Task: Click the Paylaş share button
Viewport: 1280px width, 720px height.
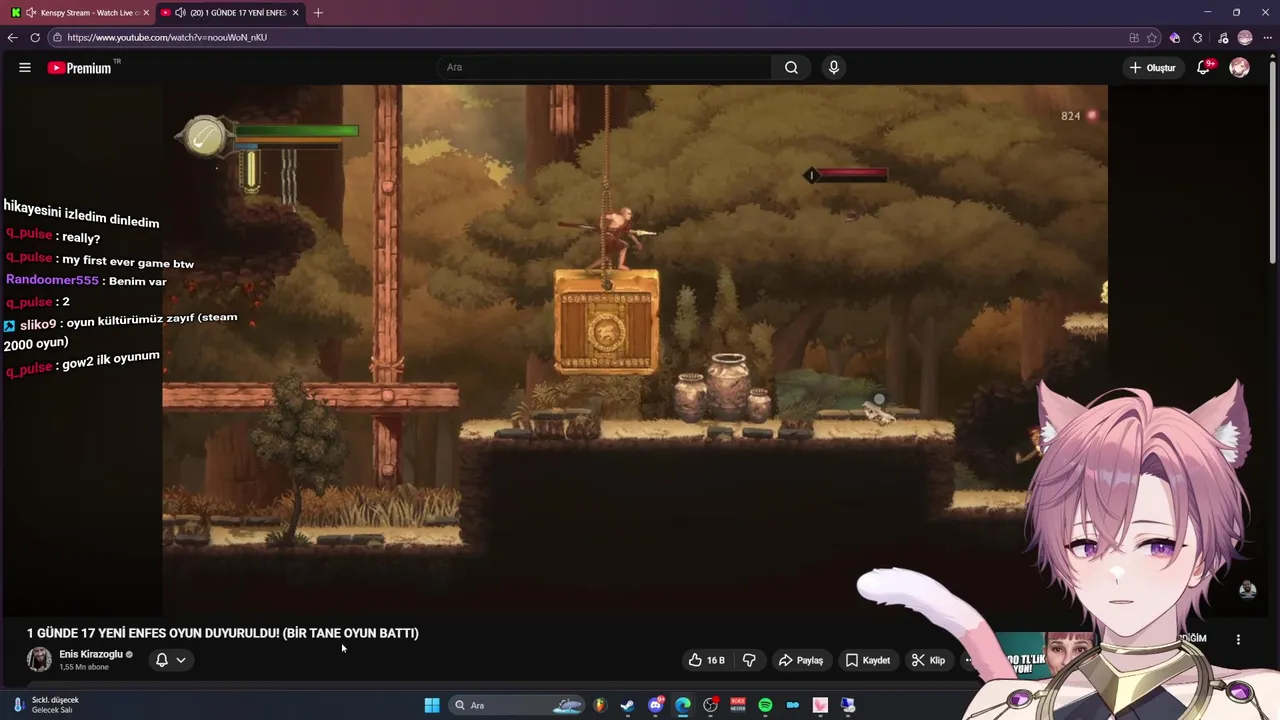Action: pyautogui.click(x=801, y=660)
